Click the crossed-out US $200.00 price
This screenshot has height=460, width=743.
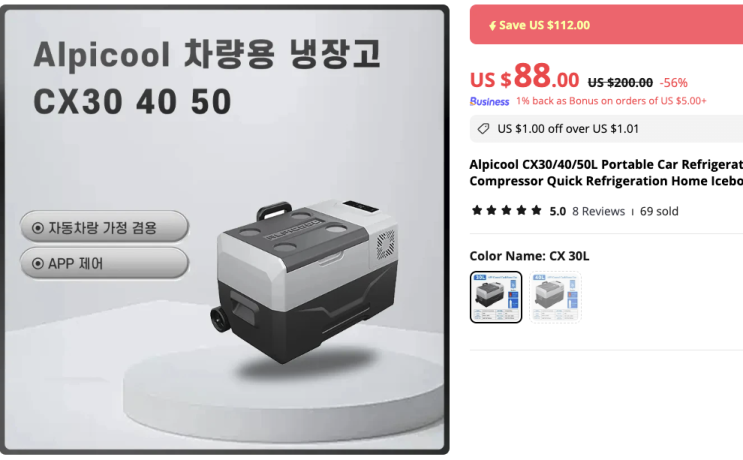[620, 83]
